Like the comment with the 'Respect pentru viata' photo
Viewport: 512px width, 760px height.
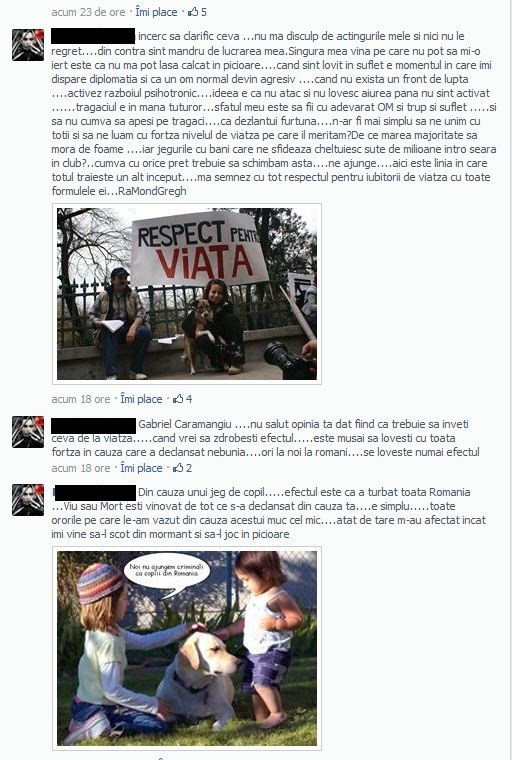(x=141, y=399)
